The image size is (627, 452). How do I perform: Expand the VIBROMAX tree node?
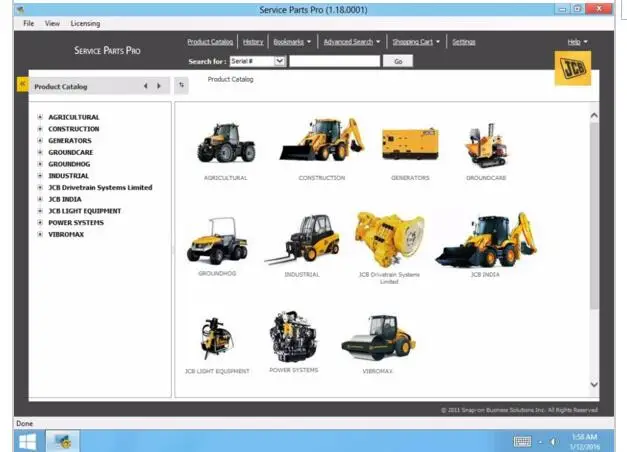click(40, 234)
